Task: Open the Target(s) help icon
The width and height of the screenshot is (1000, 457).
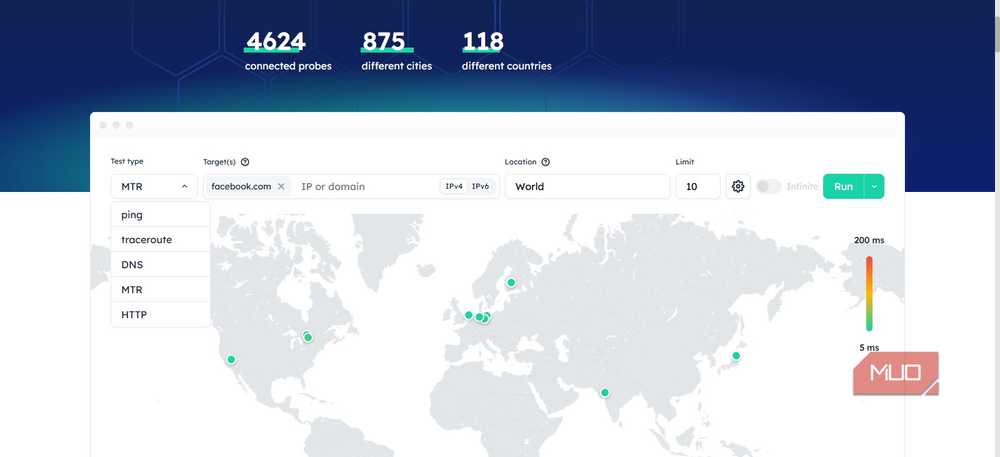Action: click(x=245, y=162)
